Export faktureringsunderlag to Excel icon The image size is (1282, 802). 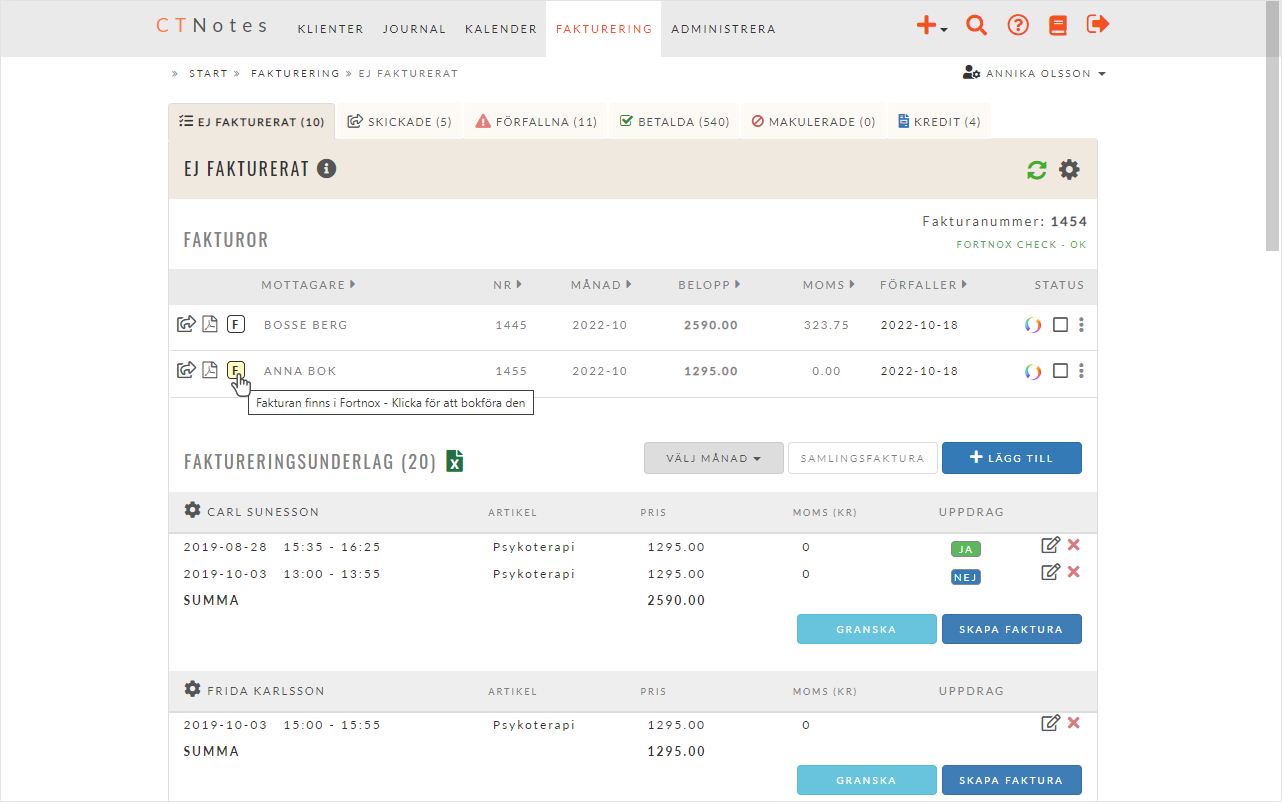coord(454,461)
